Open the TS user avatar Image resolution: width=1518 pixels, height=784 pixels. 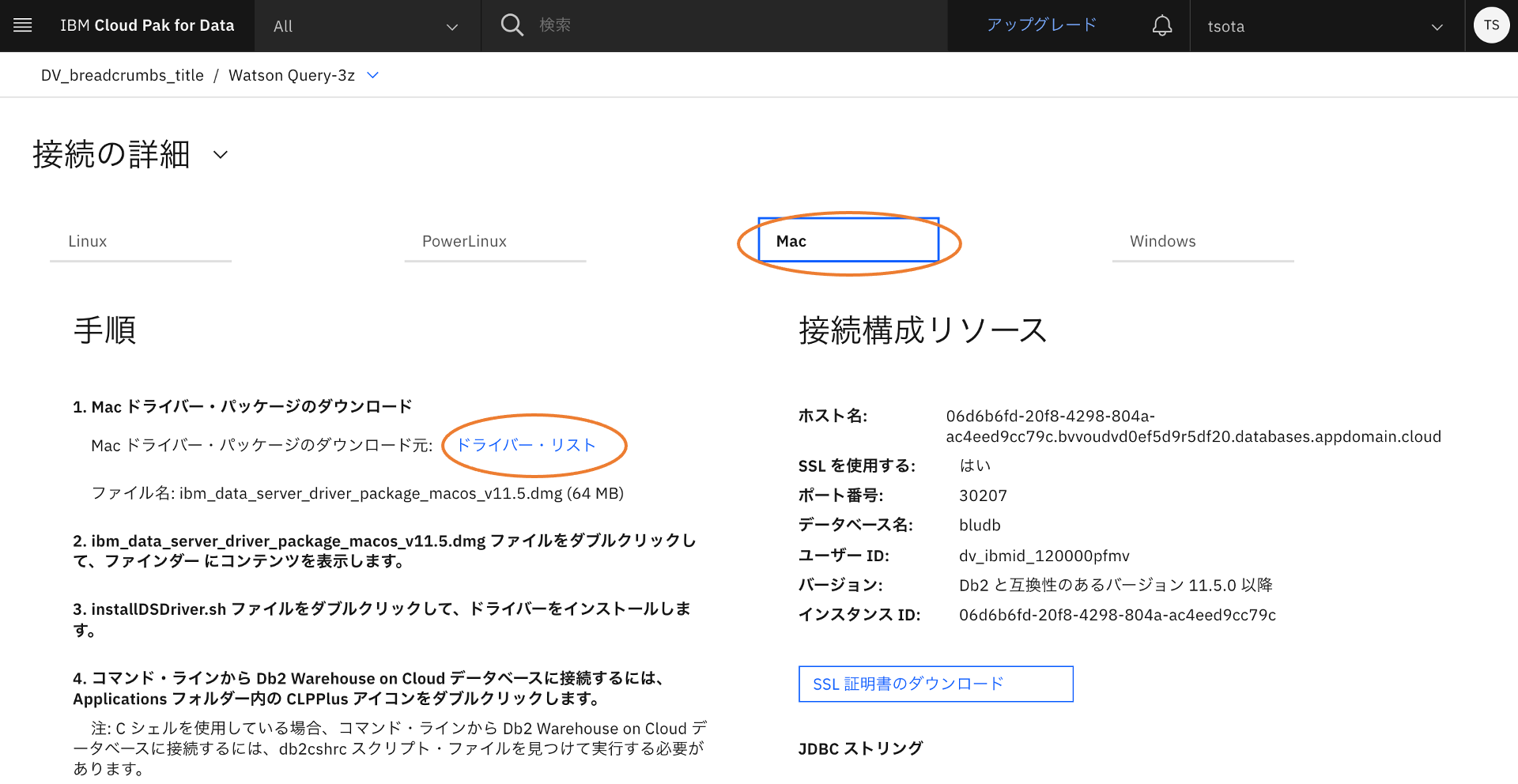[1491, 25]
